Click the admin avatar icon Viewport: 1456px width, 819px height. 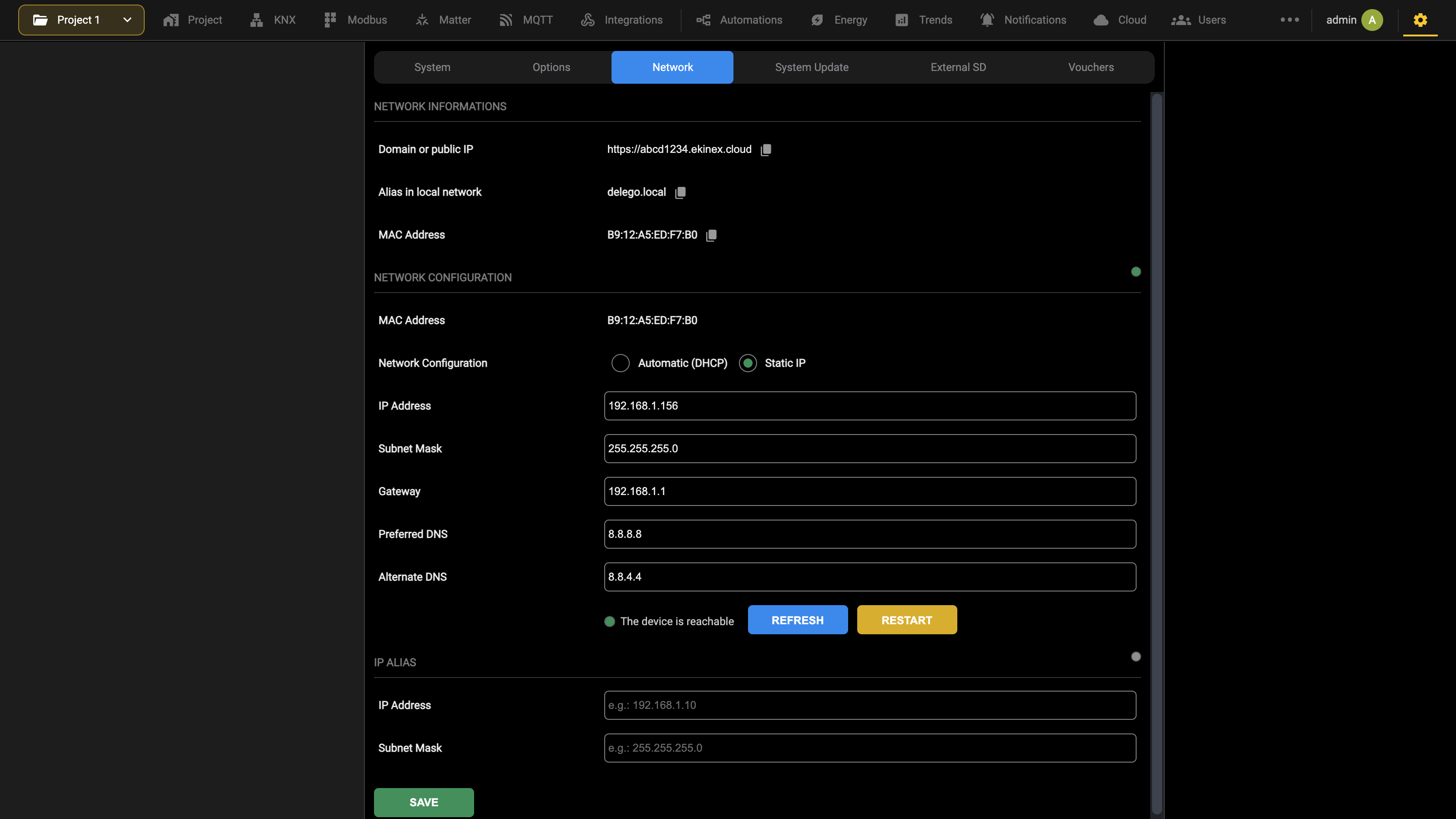(x=1372, y=20)
